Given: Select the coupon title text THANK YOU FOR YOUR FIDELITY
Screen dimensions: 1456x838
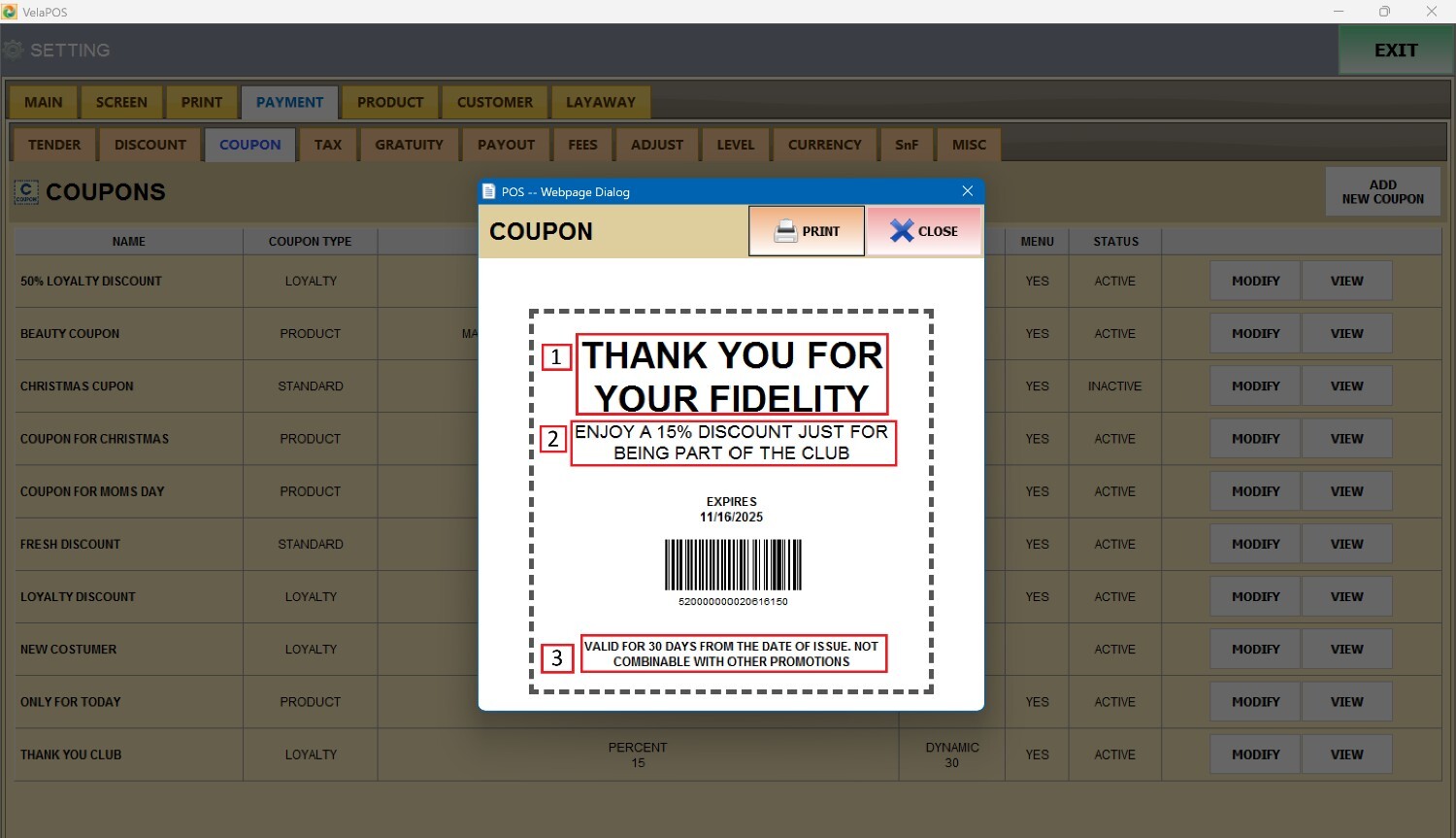Looking at the screenshot, I should pyautogui.click(x=732, y=376).
